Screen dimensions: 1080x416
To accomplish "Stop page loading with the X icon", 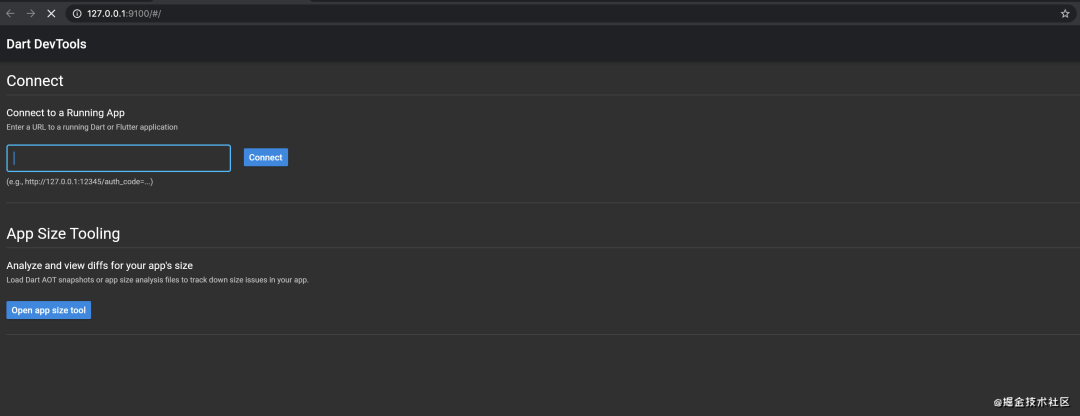I will point(51,13).
